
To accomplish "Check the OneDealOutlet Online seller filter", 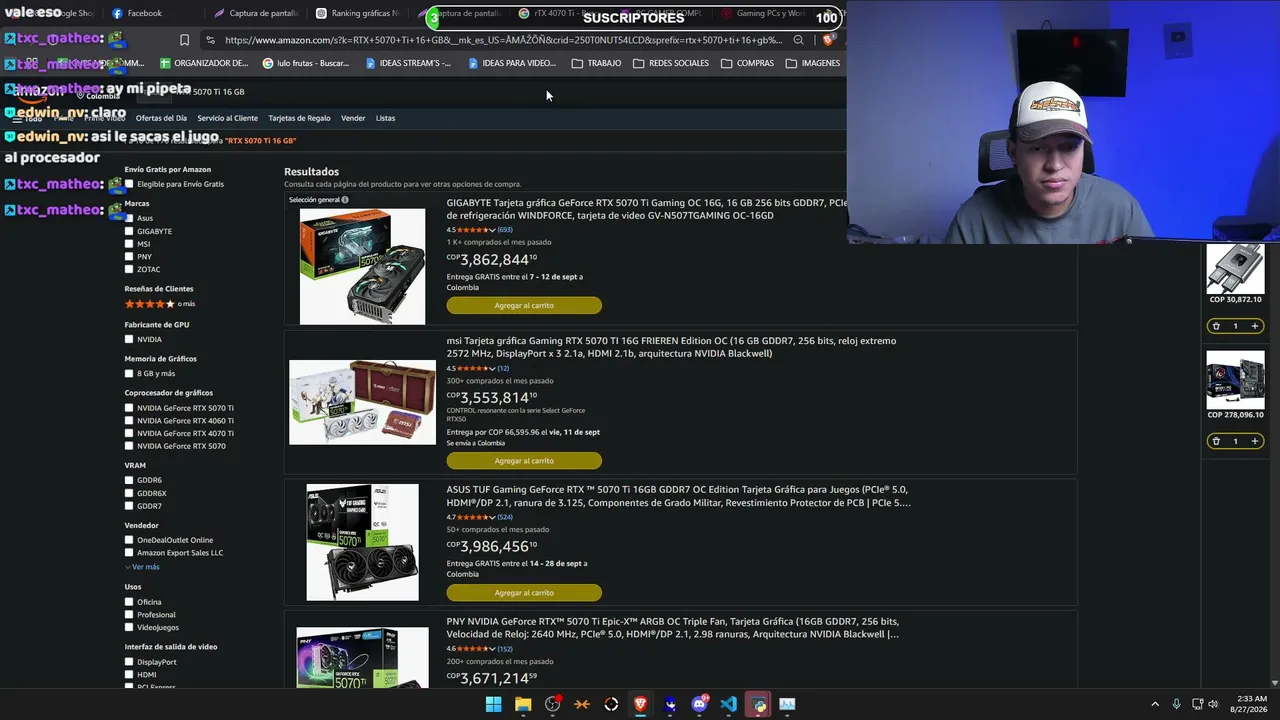I will [x=129, y=540].
